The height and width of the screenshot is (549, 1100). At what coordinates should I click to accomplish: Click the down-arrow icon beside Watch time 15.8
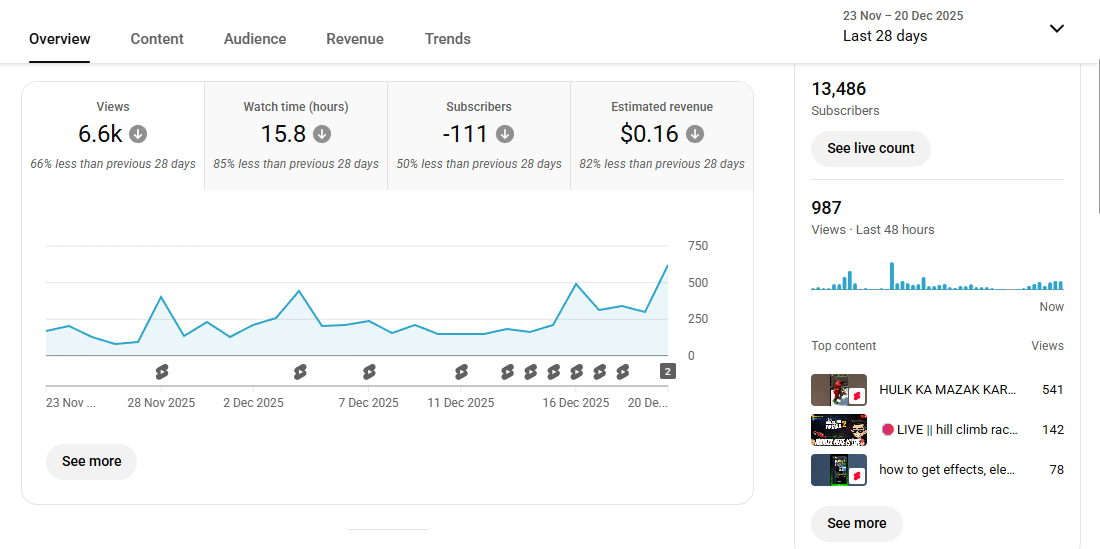[322, 134]
